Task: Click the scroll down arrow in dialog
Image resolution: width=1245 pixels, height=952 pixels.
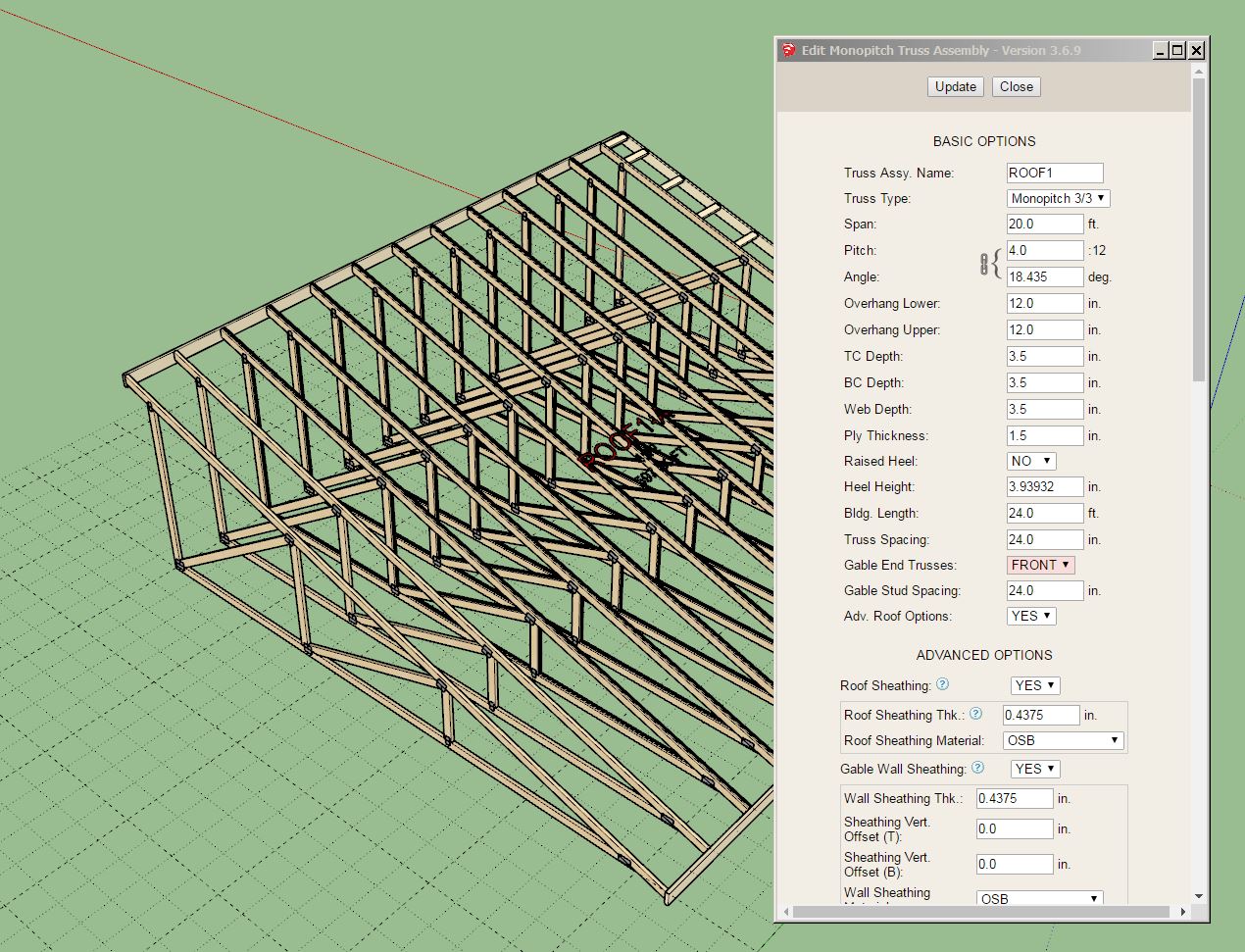Action: point(1198,896)
